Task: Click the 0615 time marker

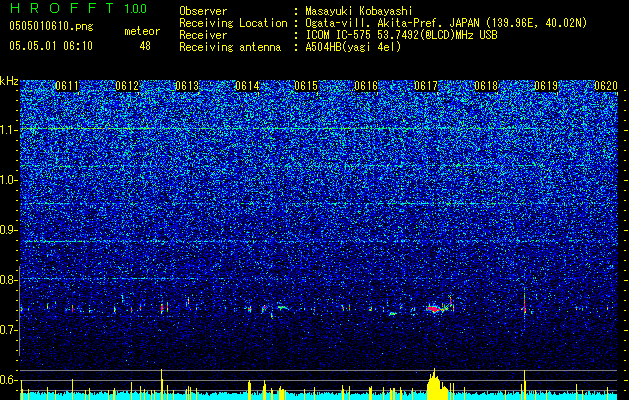Action: 306,86
